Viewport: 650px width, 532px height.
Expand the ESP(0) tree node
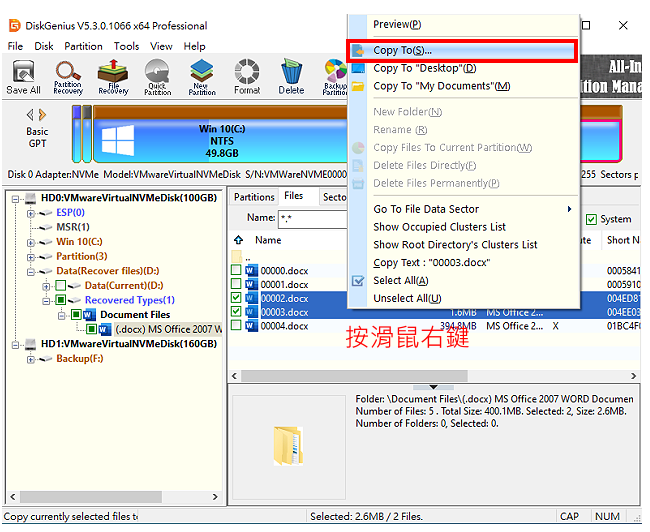(x=30, y=214)
